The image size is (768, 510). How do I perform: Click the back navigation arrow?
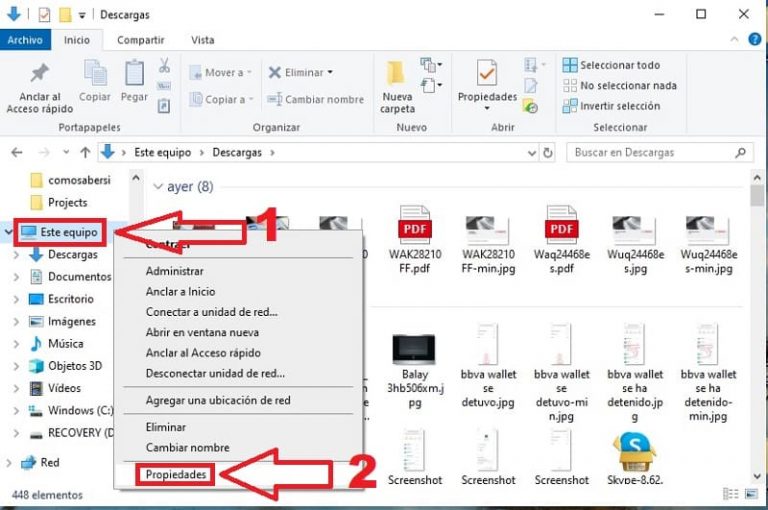coord(17,153)
